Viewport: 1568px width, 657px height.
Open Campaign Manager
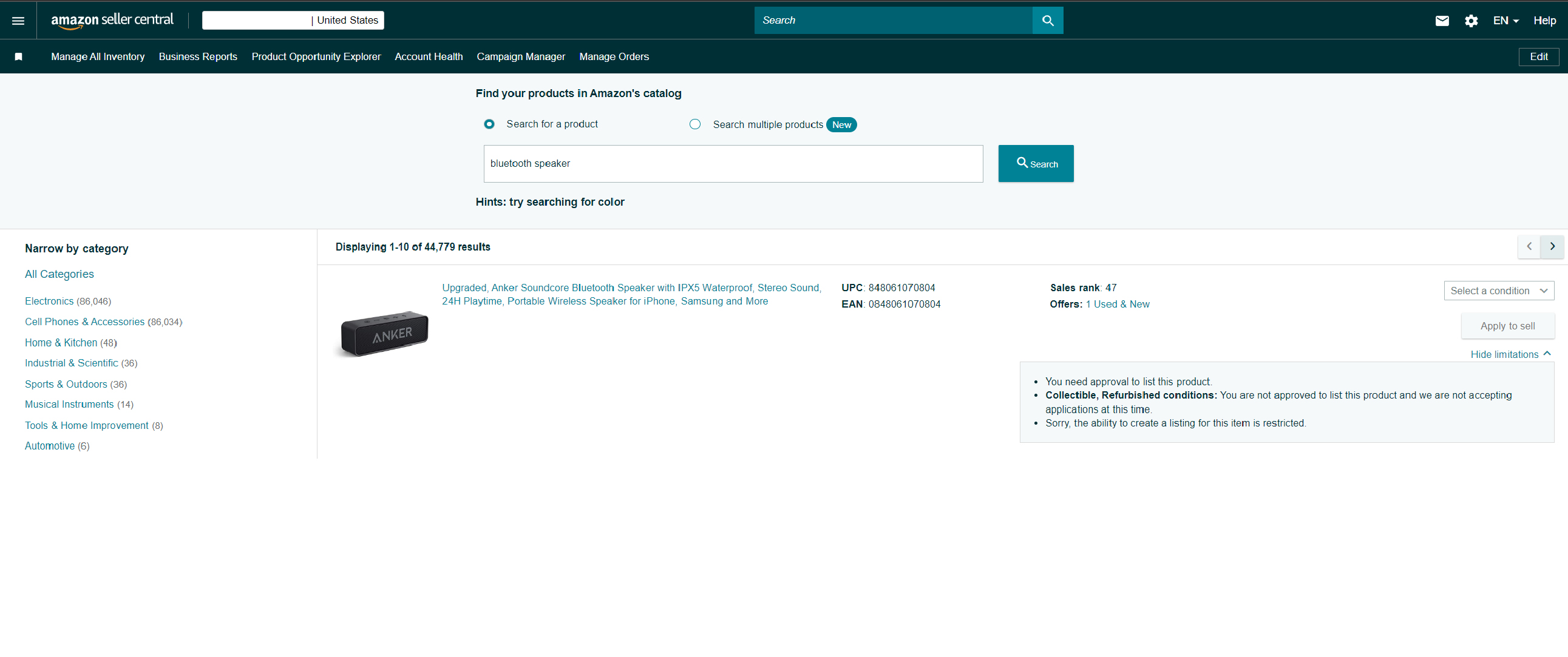coord(521,56)
